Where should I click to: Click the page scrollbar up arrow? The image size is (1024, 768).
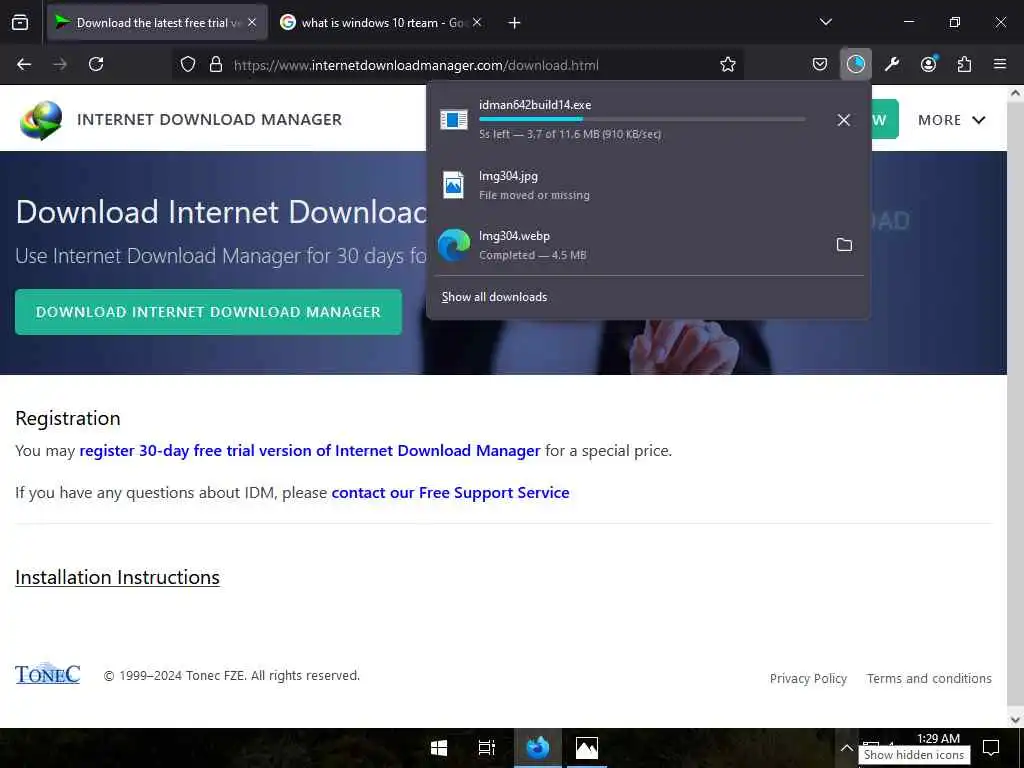pos(1015,93)
